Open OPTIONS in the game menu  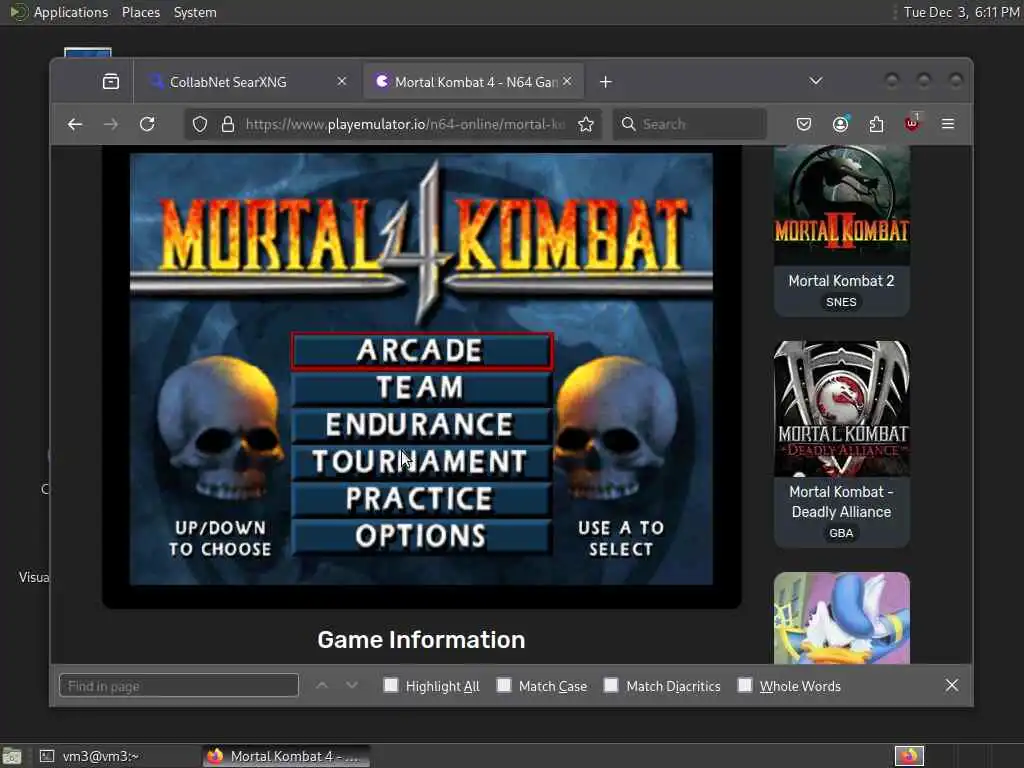coord(422,536)
